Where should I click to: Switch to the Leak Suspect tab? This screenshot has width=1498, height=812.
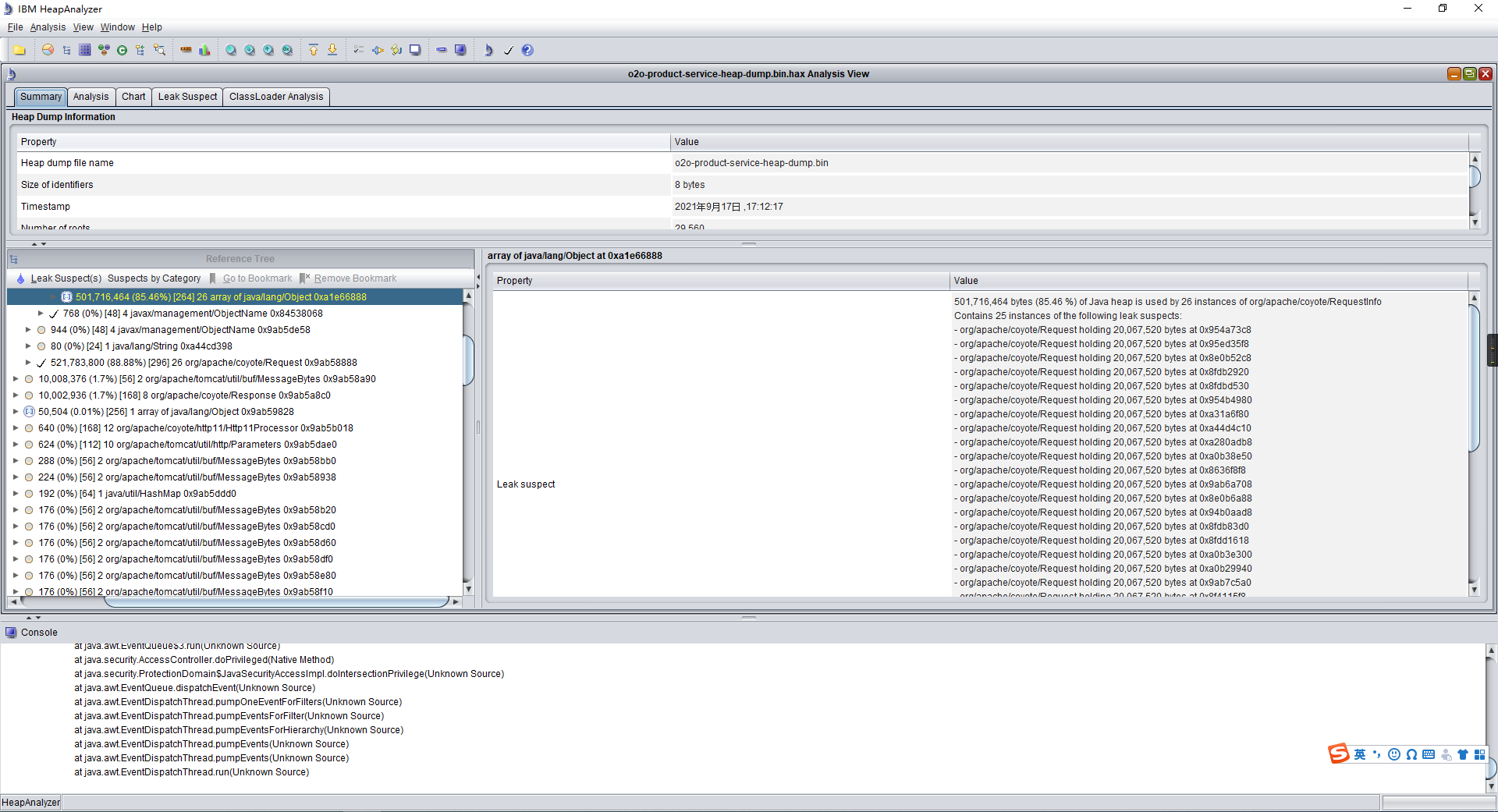187,97
